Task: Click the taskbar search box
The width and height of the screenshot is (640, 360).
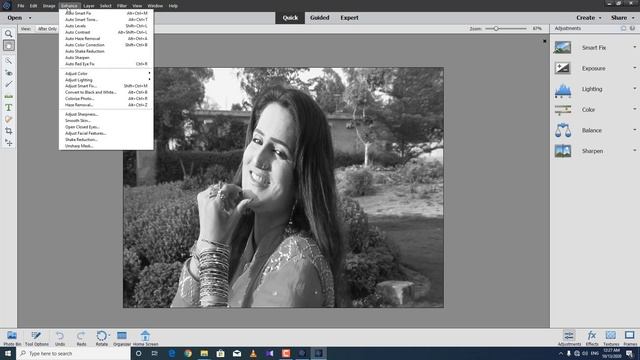Action: (x=73, y=353)
